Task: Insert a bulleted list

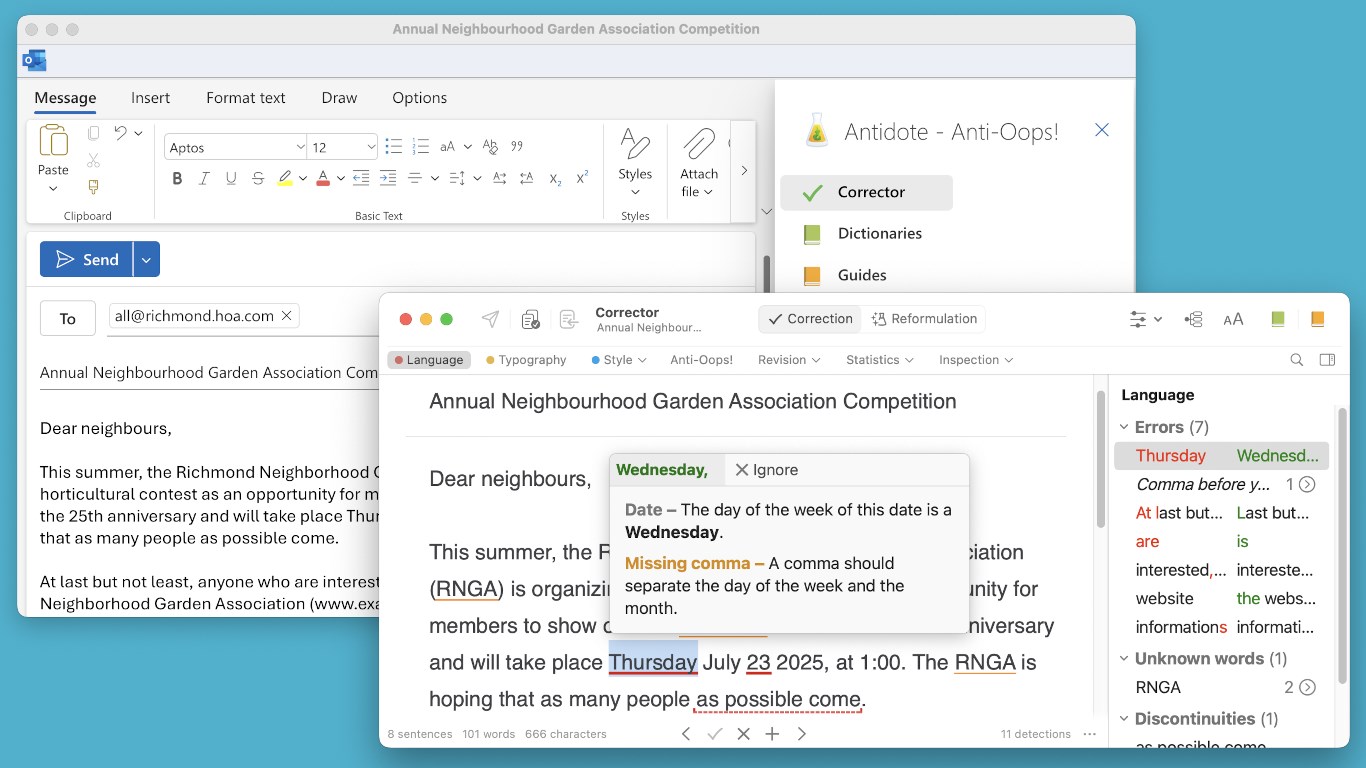Action: 393,147
